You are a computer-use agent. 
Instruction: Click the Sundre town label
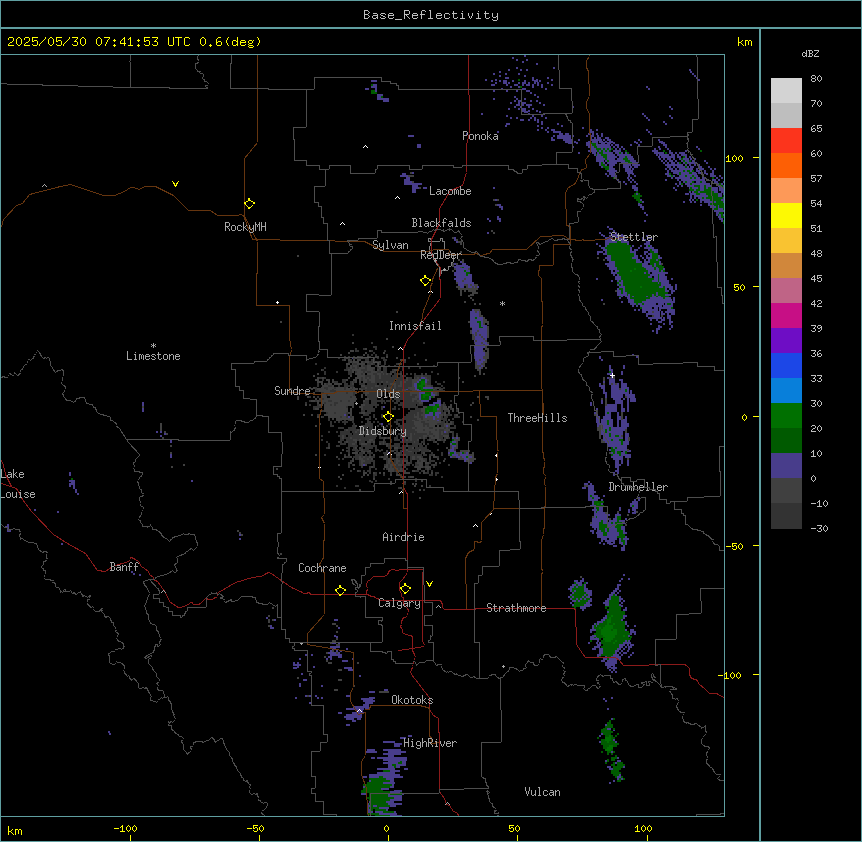pyautogui.click(x=292, y=391)
